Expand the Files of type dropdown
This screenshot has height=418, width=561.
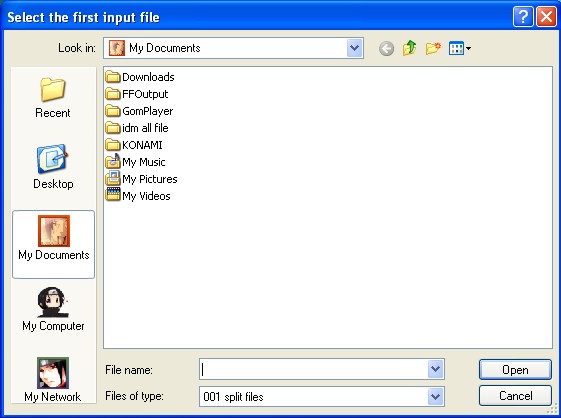point(435,397)
